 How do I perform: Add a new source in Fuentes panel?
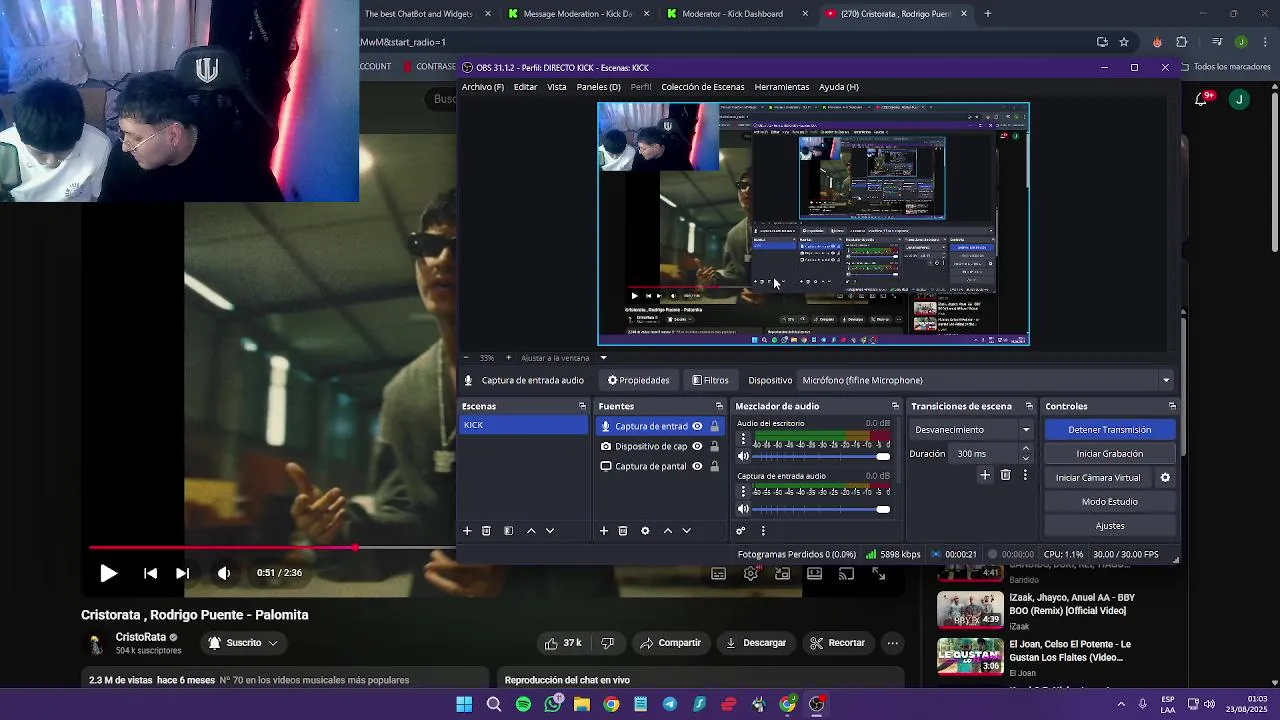(x=604, y=531)
